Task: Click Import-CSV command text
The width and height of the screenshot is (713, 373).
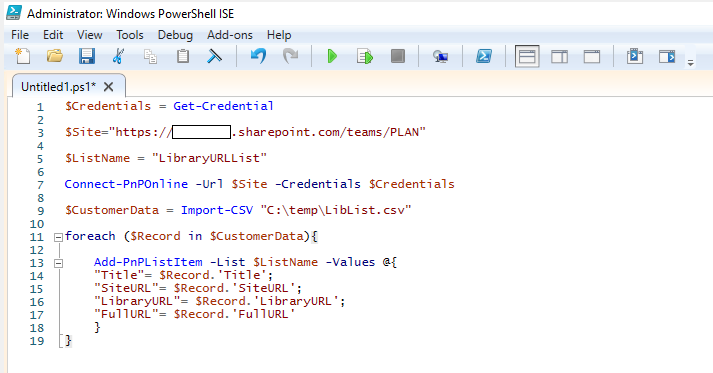Action: (216, 210)
